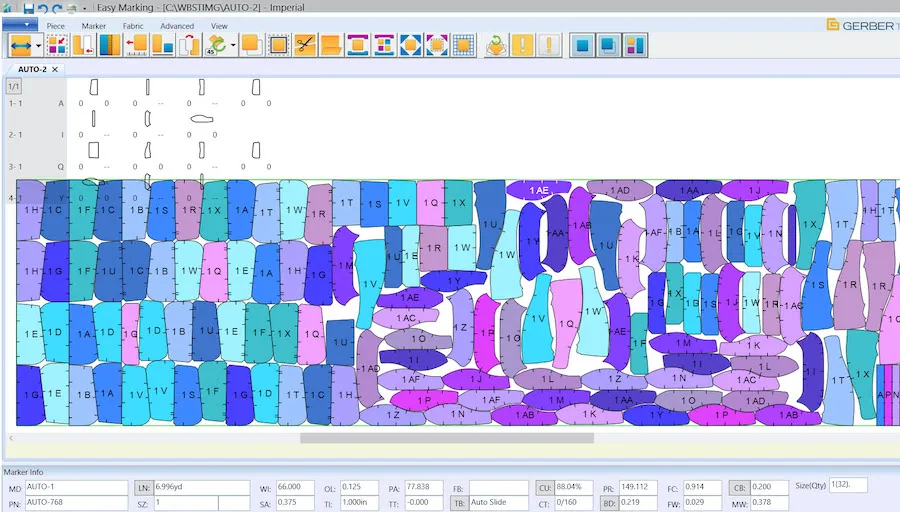Click the folded orange piece icon
The height and width of the screenshot is (512, 900).
click(x=331, y=45)
